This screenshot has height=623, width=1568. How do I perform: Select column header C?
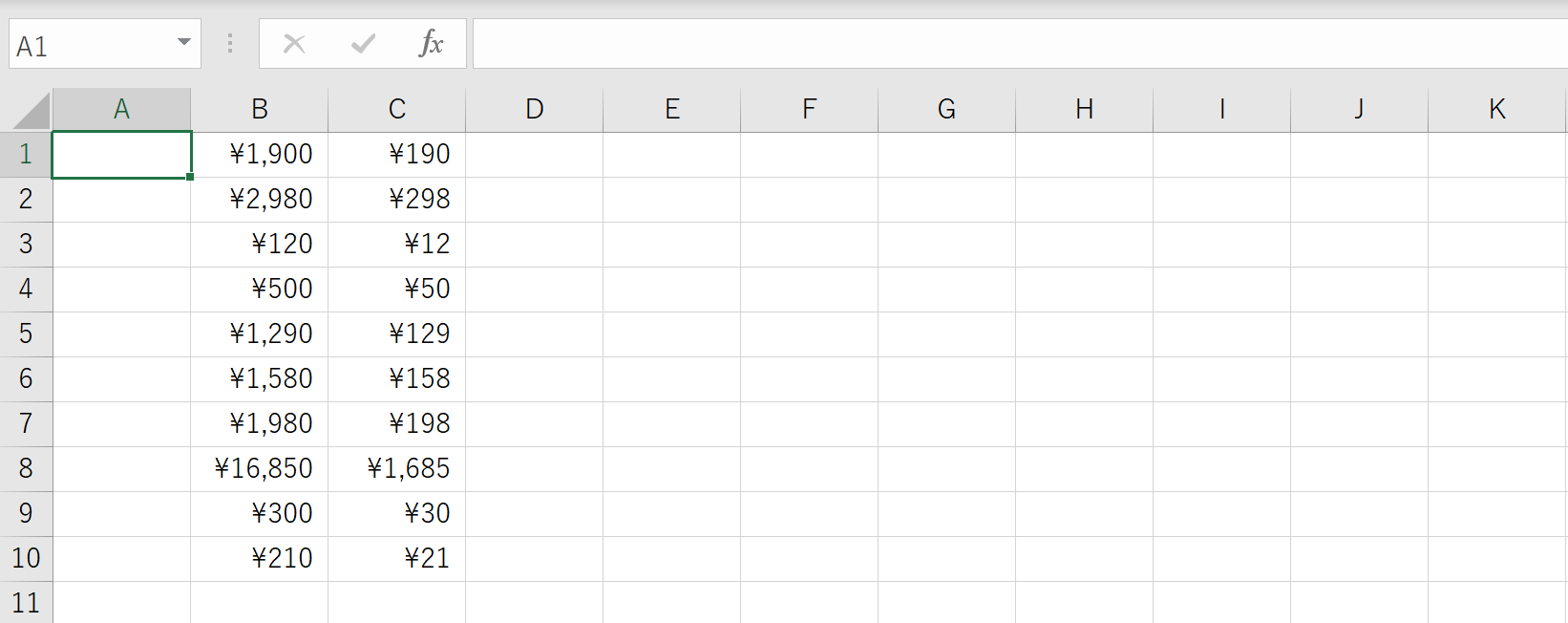(396, 108)
